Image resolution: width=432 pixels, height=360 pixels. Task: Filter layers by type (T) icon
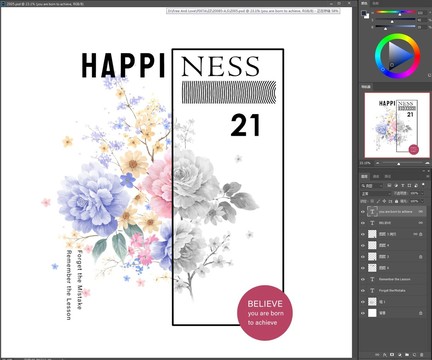(403, 186)
